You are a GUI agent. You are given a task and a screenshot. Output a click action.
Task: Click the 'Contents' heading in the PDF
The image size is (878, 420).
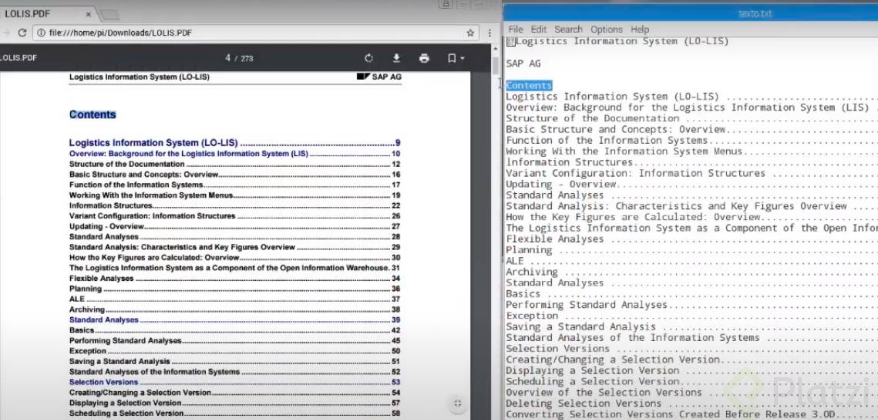(x=92, y=115)
